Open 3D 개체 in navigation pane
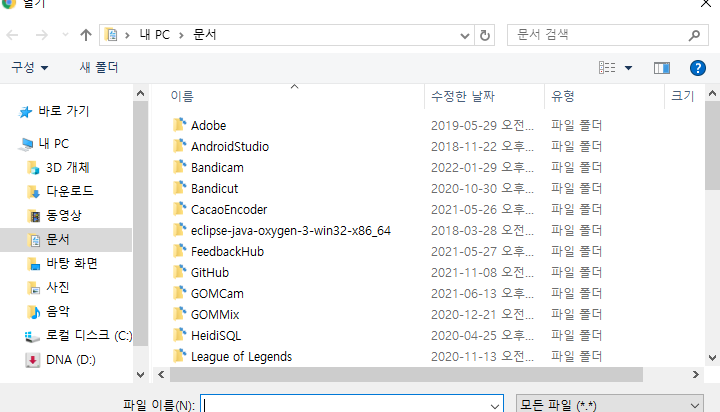The image size is (720, 412). pyautogui.click(x=68, y=168)
